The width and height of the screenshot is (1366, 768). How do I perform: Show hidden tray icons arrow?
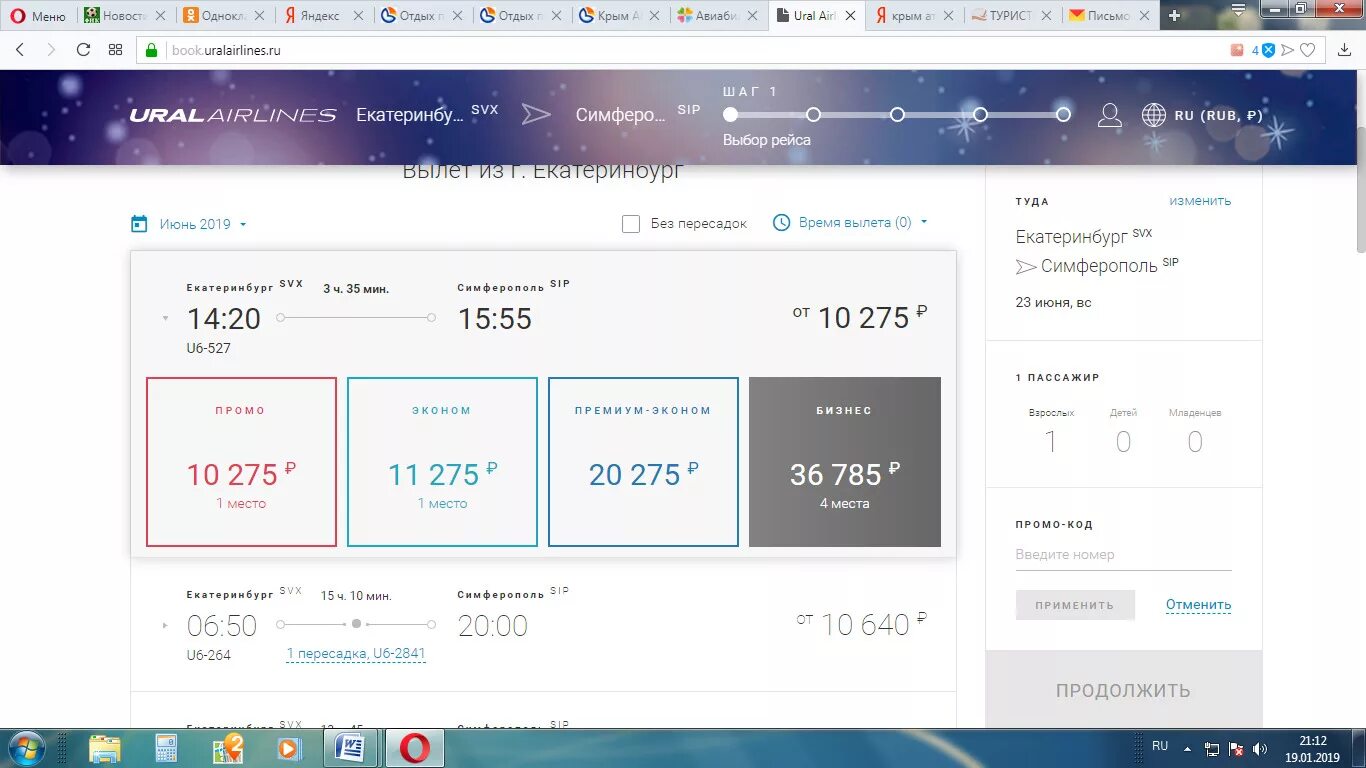[x=1188, y=748]
